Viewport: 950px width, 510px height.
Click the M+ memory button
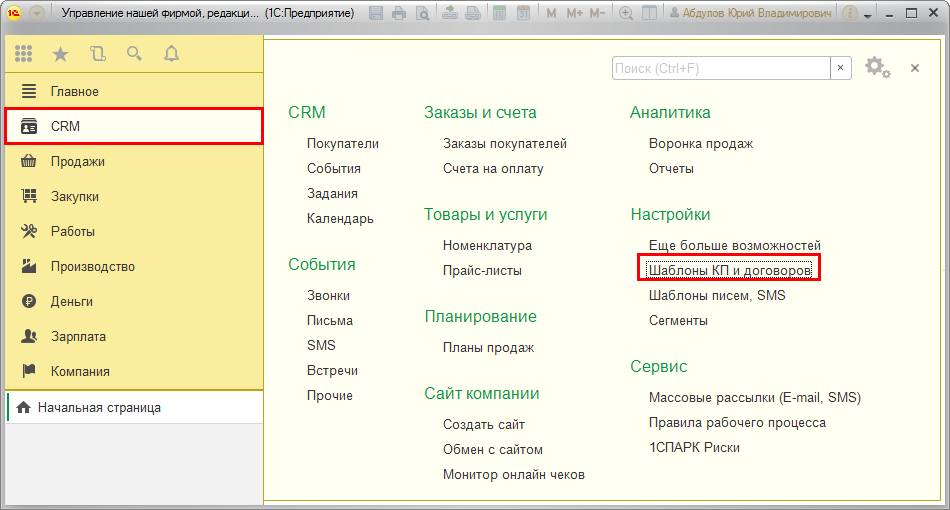coord(574,13)
